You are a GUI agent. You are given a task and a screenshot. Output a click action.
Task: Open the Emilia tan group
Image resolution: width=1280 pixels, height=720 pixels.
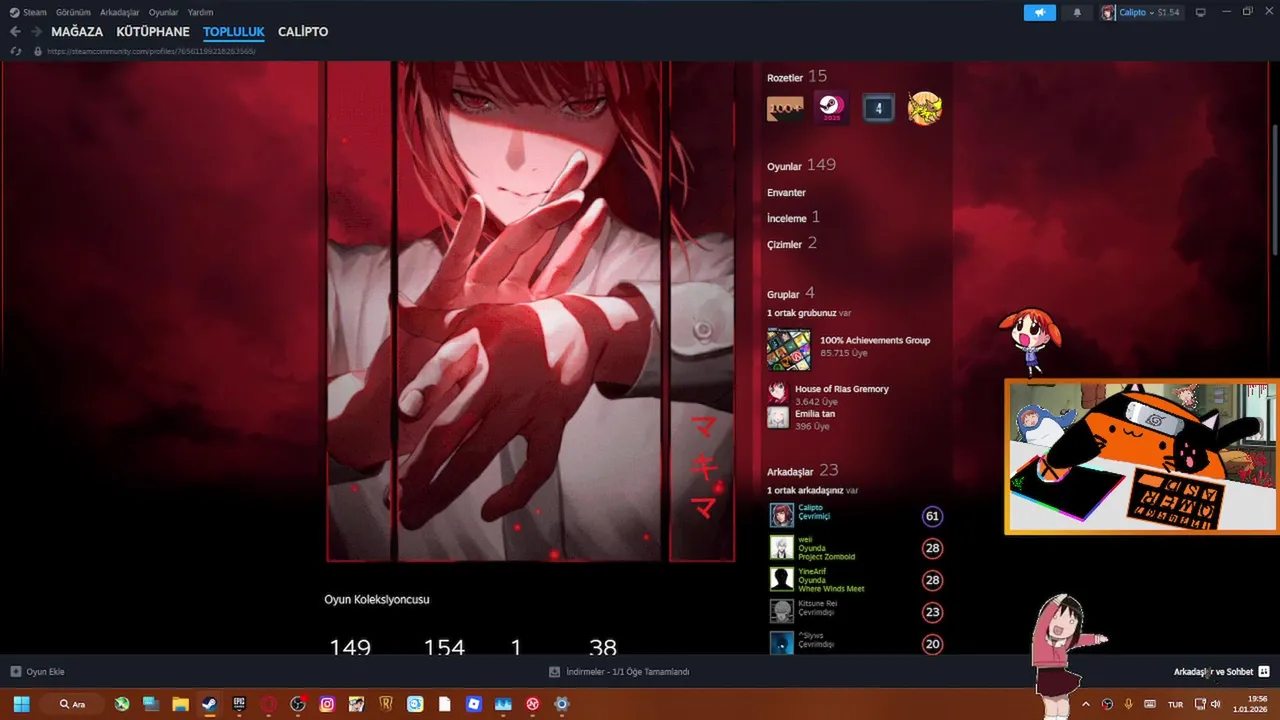[815, 414]
